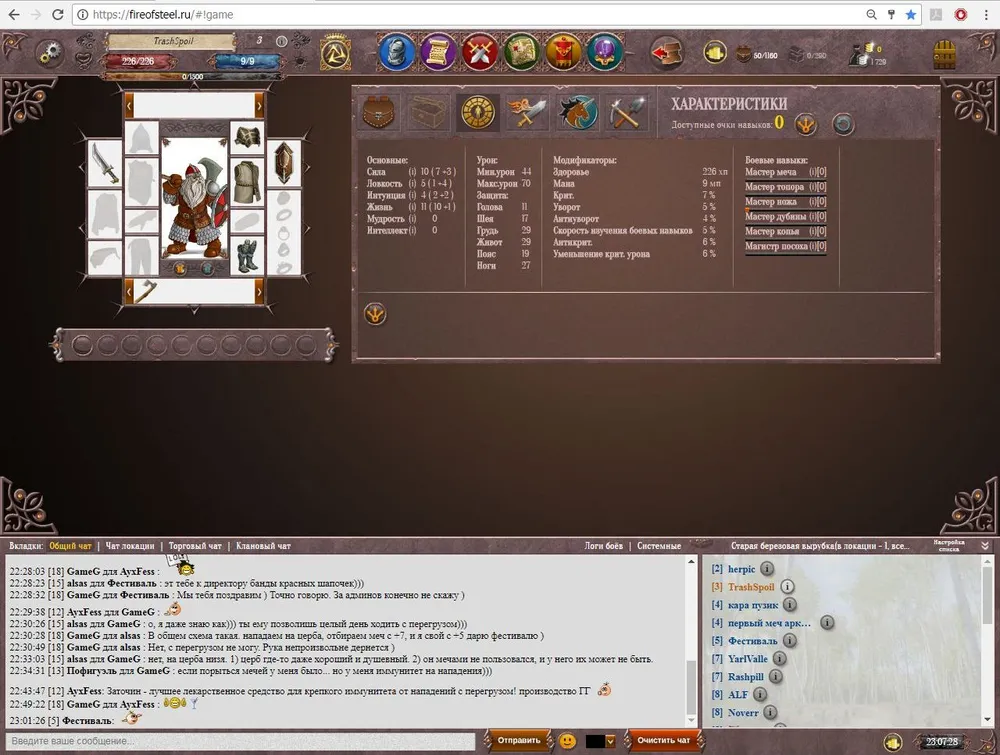Screen dimensions: 1000x755
Task: Click info icon next to Фестиваль
Action: pos(790,640)
